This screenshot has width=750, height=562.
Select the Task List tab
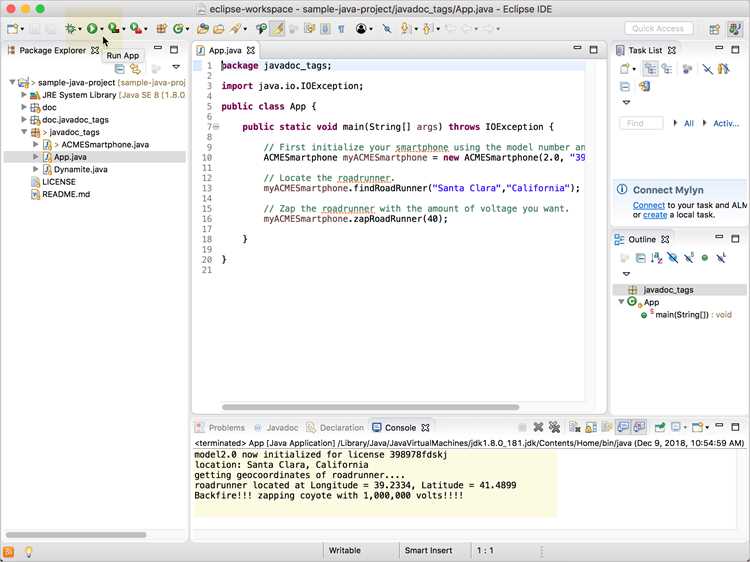(x=645, y=50)
